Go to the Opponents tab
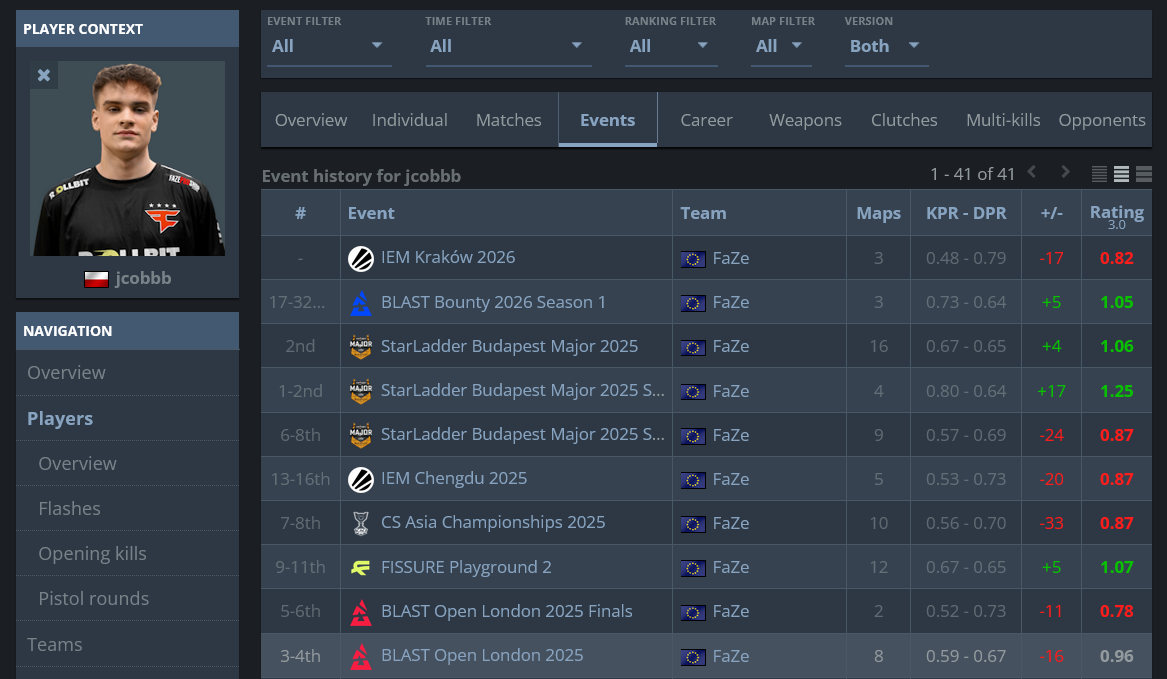The width and height of the screenshot is (1167, 679). [1102, 120]
